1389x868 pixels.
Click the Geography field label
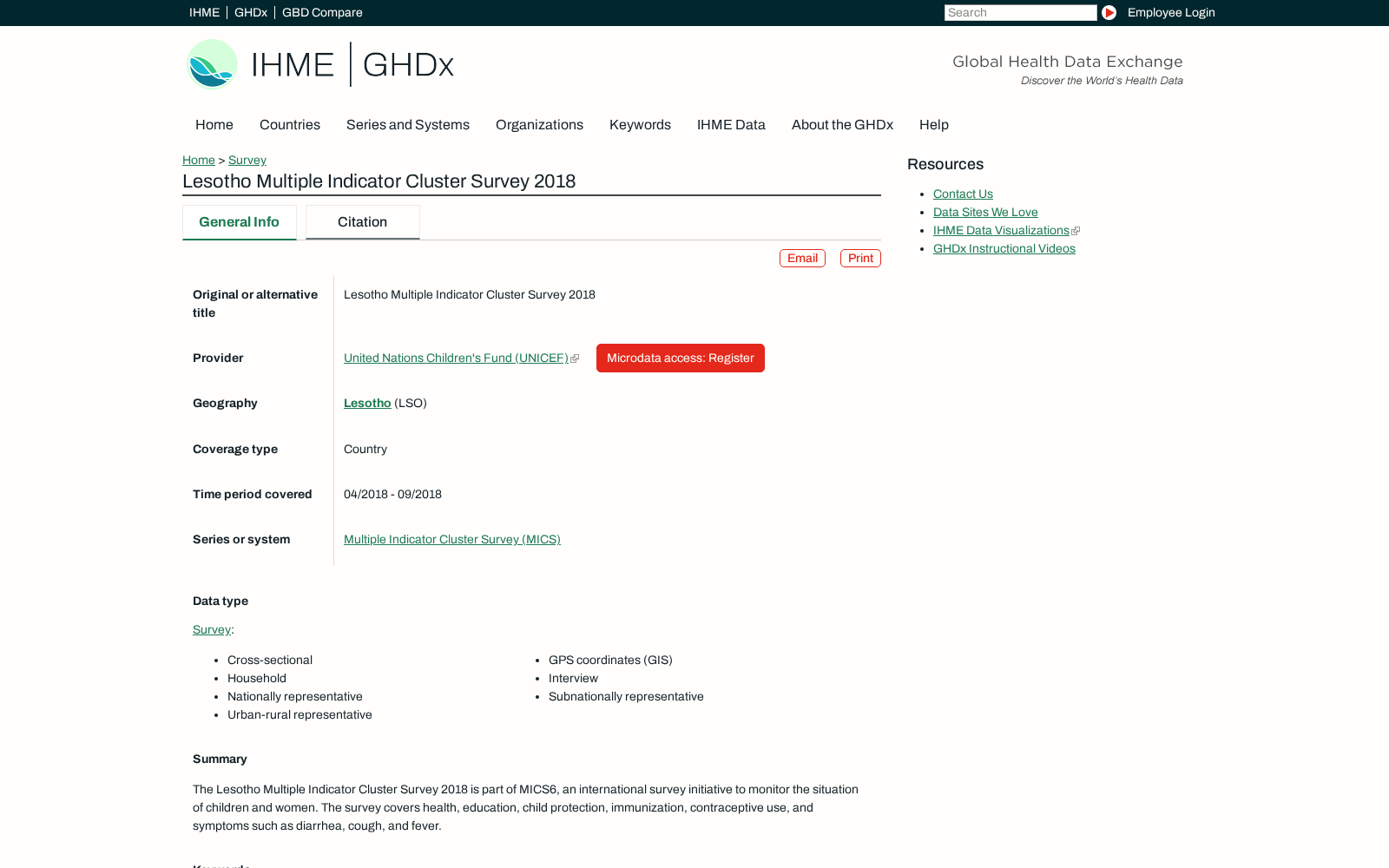225,404
